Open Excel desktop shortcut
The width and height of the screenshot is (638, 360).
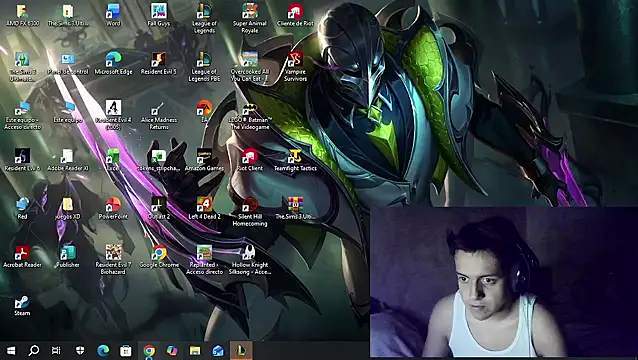[x=113, y=160]
